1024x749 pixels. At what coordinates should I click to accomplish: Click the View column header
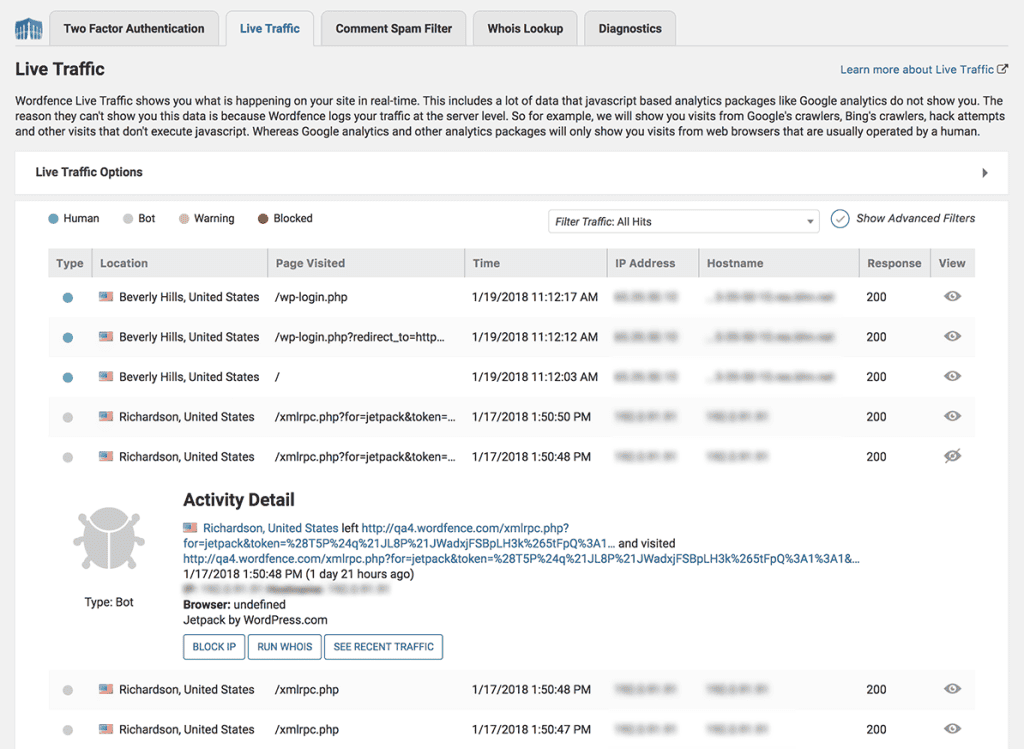point(952,263)
